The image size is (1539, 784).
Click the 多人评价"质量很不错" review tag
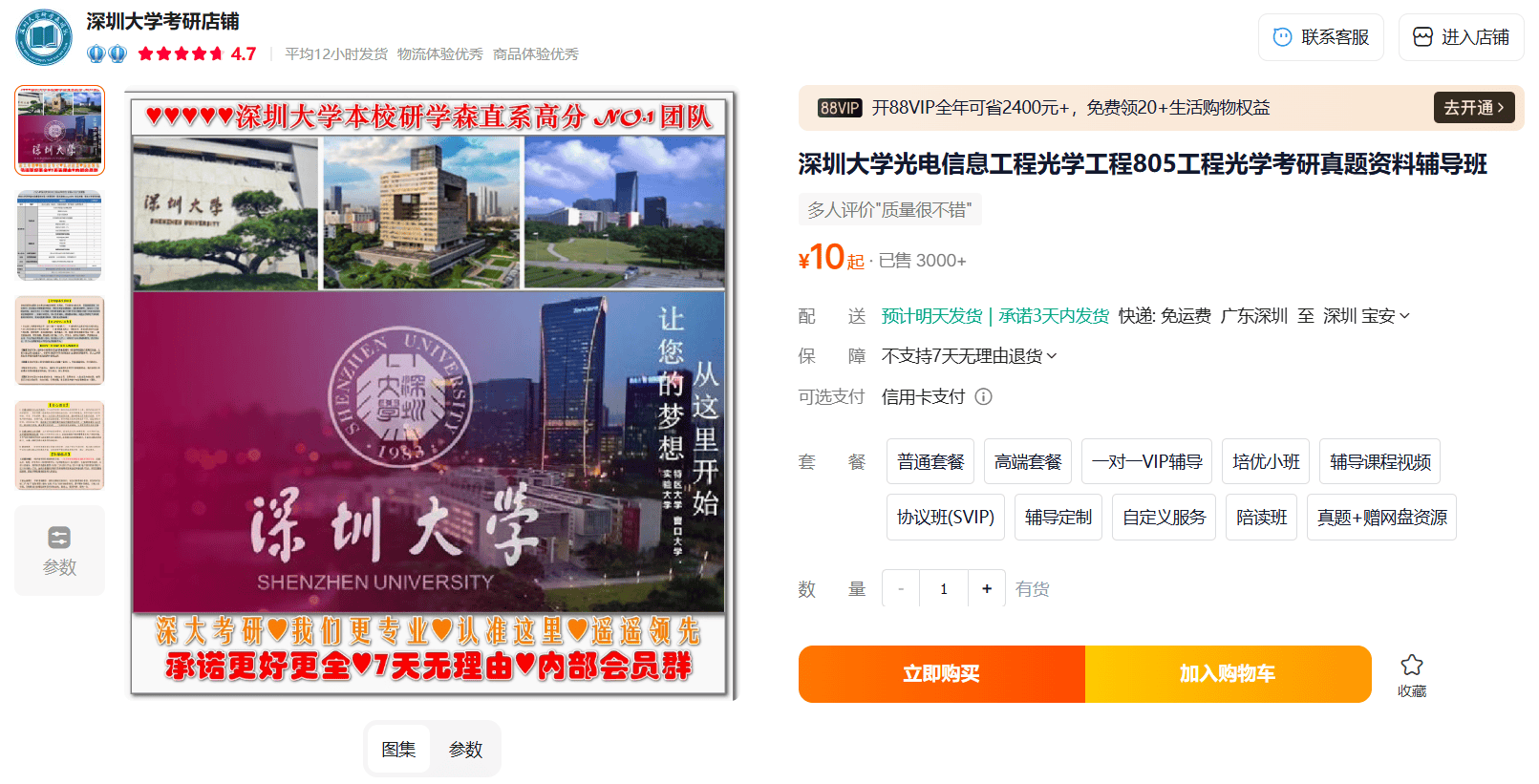889,210
